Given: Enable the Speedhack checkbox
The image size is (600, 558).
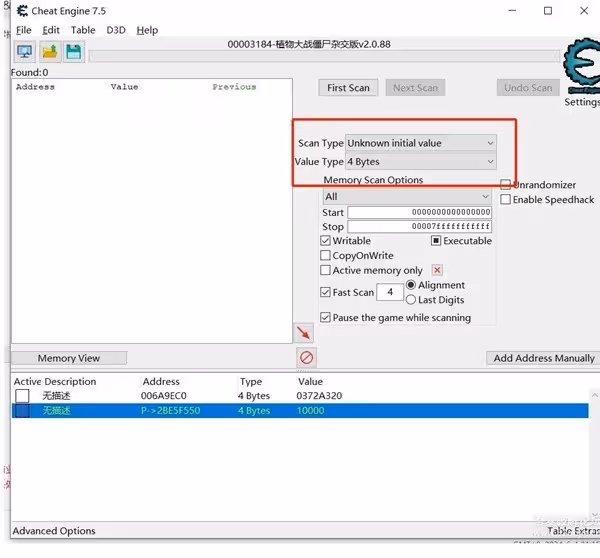Looking at the screenshot, I should 505,199.
